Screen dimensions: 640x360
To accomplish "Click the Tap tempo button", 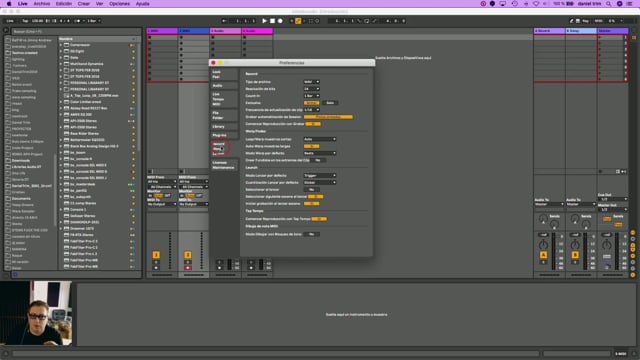I will [x=25, y=21].
